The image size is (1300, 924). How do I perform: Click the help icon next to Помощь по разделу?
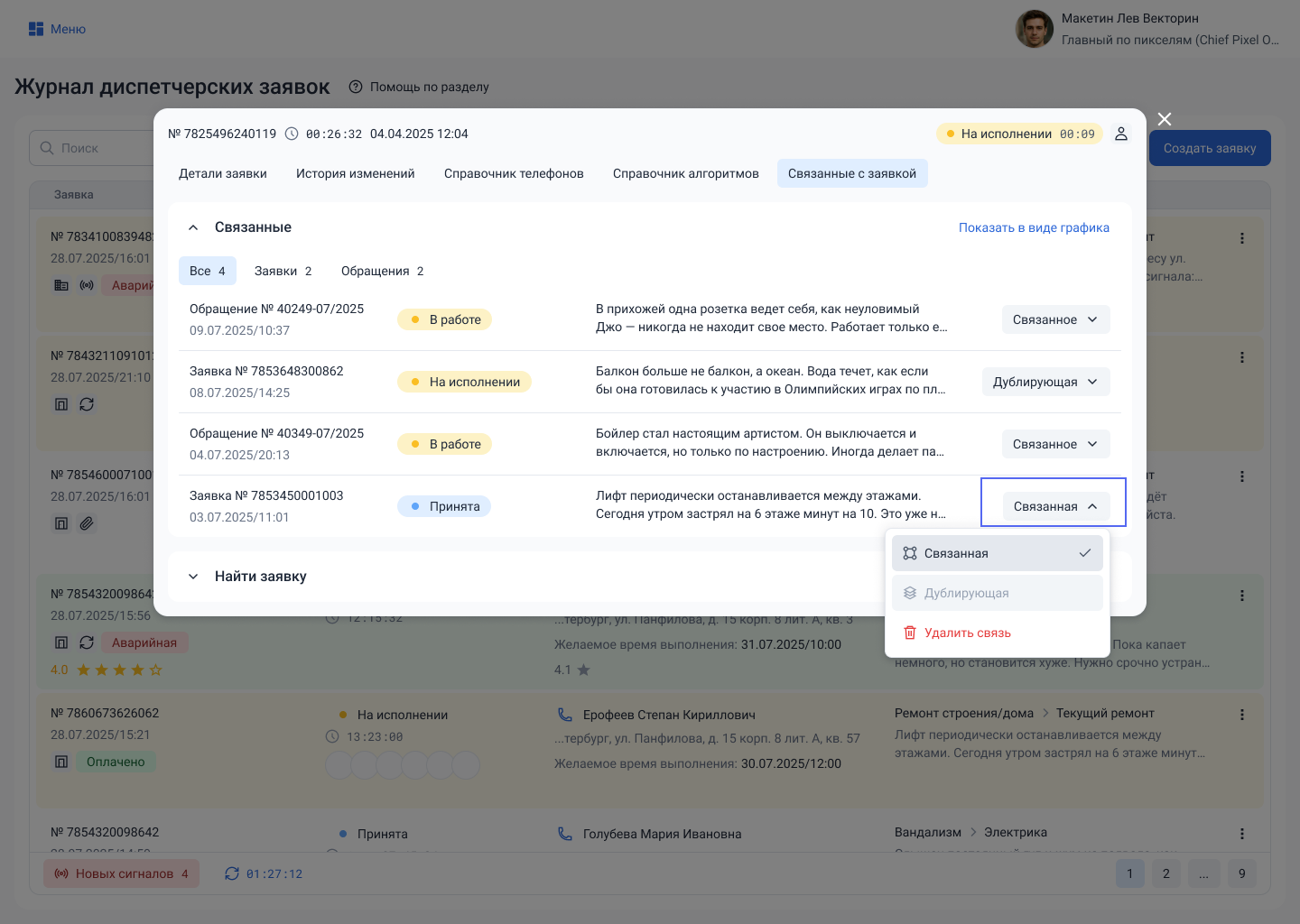tap(356, 87)
